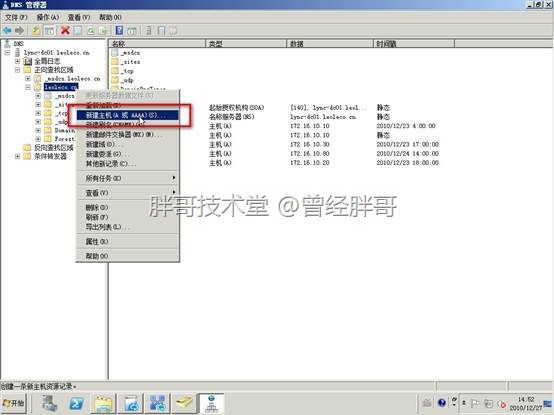This screenshot has height=415, width=554.
Task: Click the help icon in the system tray
Action: click(x=442, y=403)
